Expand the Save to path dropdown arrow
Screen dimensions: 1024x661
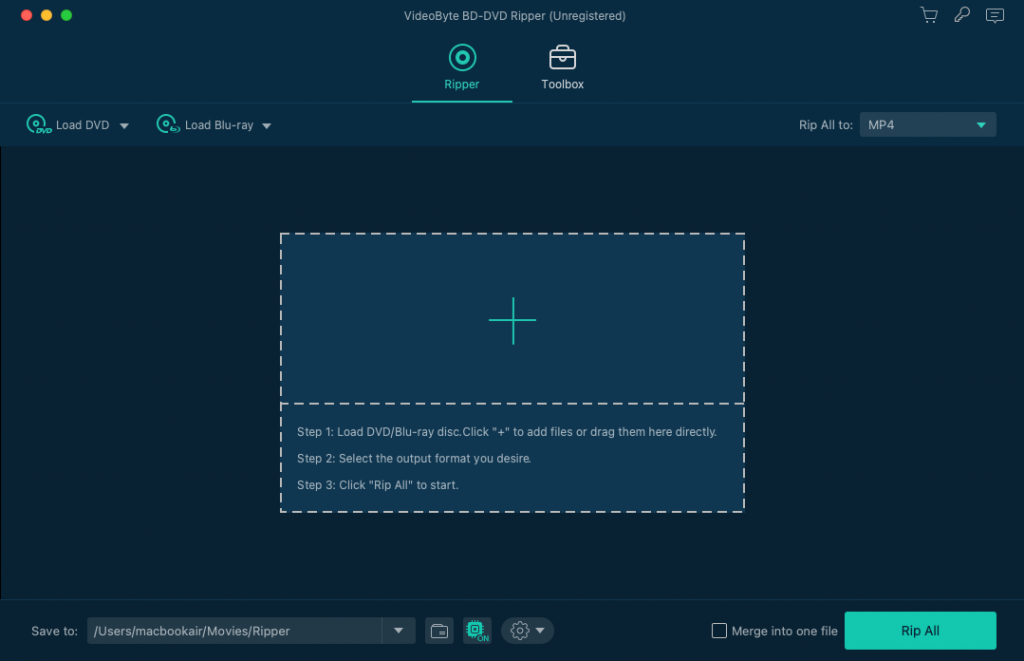398,631
